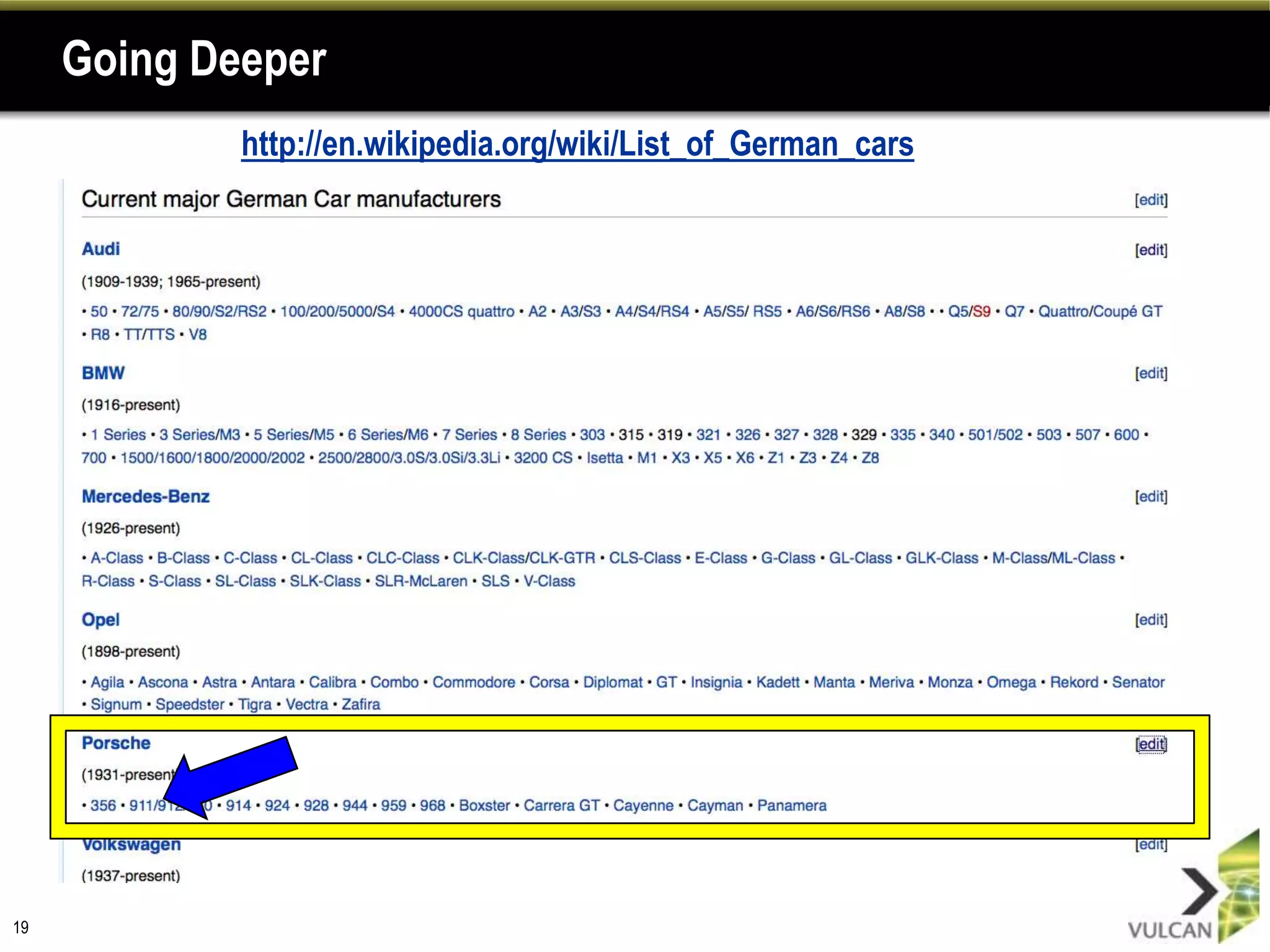Open the BMW 7 Series link
This screenshot has height=952, width=1270.
469,434
